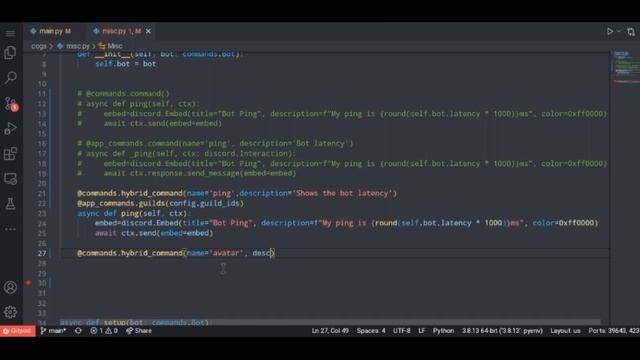Click Layout: us keyboard indicator

(565, 331)
